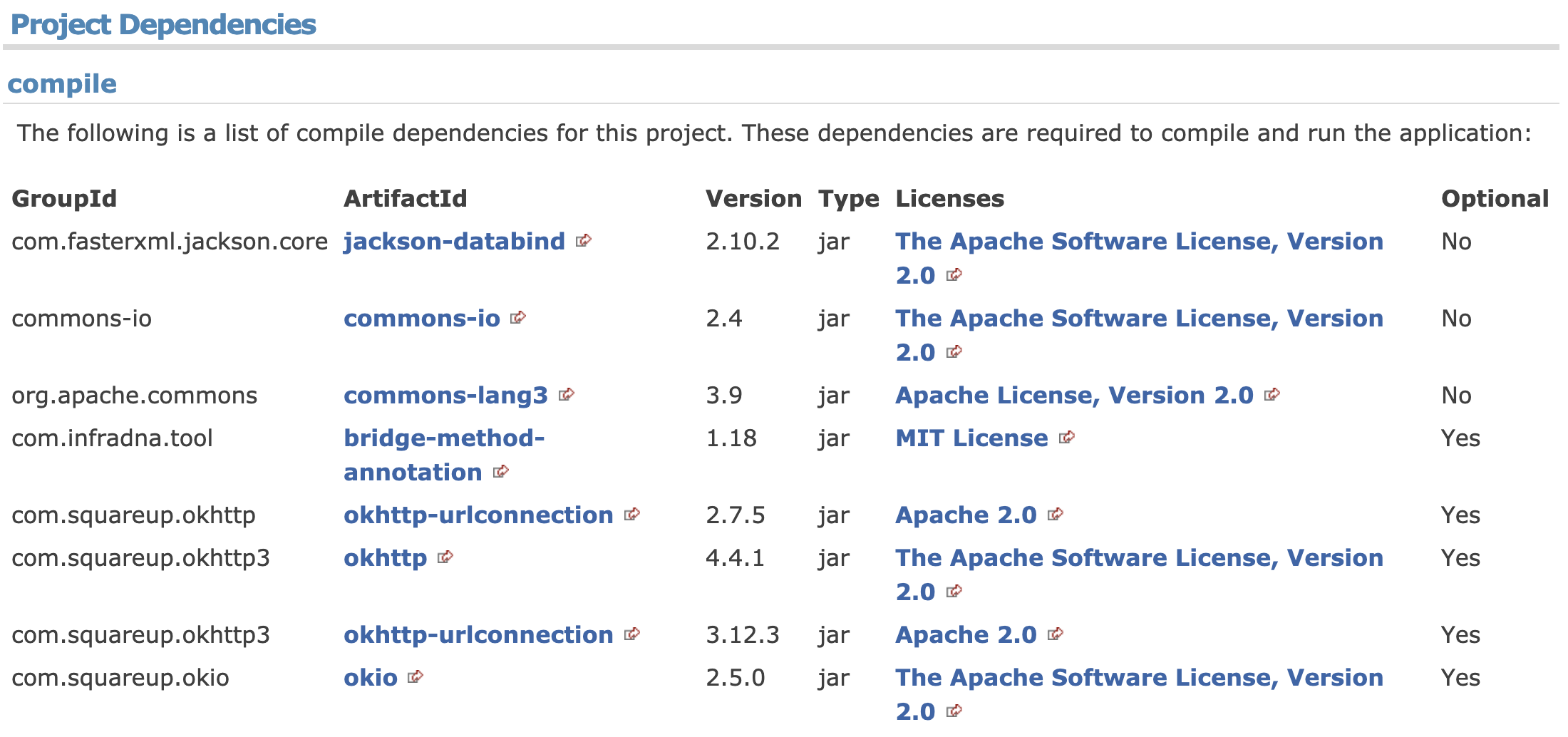
Task: Click the compile section heading
Action: click(x=62, y=84)
